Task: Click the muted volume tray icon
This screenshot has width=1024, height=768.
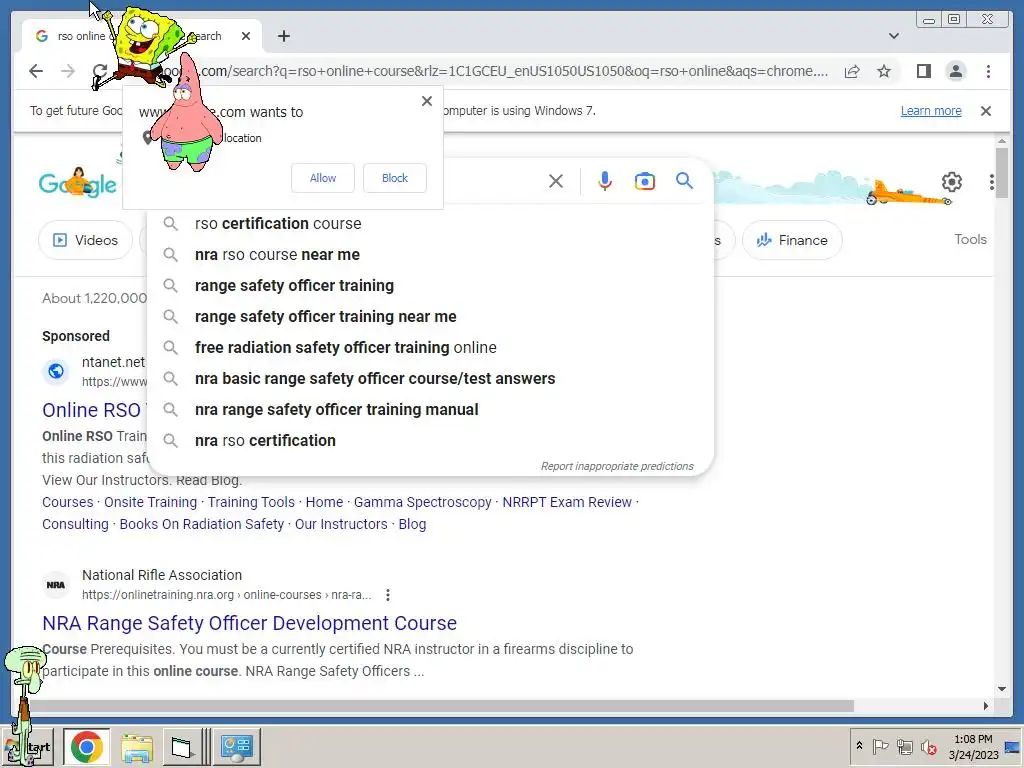Action: [928, 746]
